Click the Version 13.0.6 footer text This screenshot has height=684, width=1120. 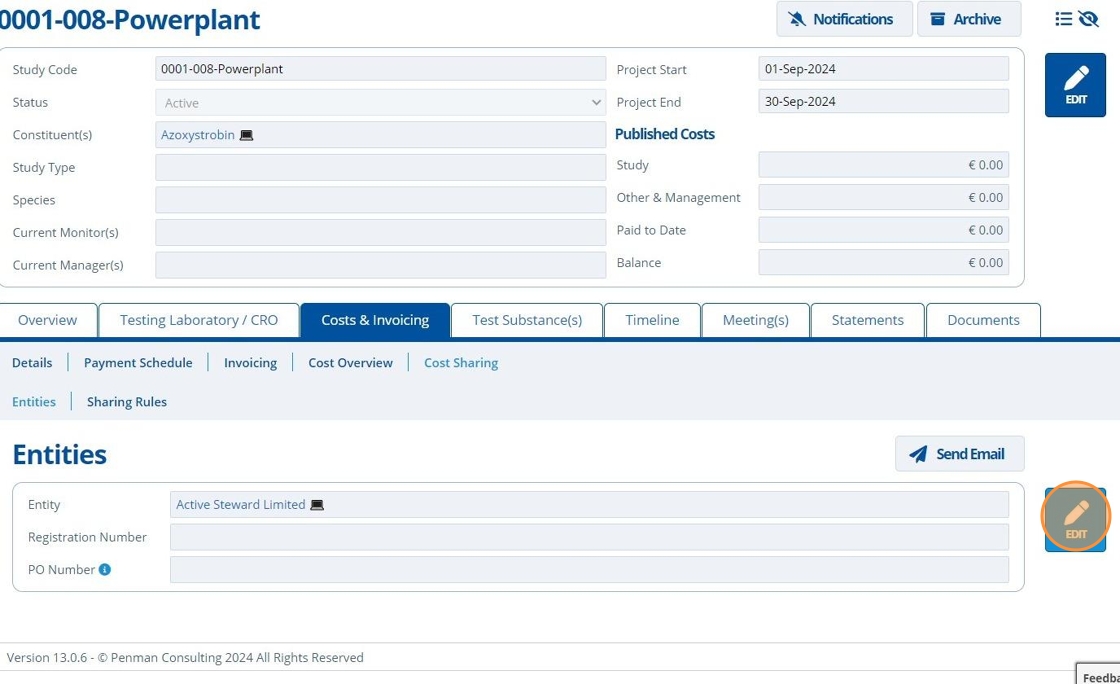pos(185,658)
